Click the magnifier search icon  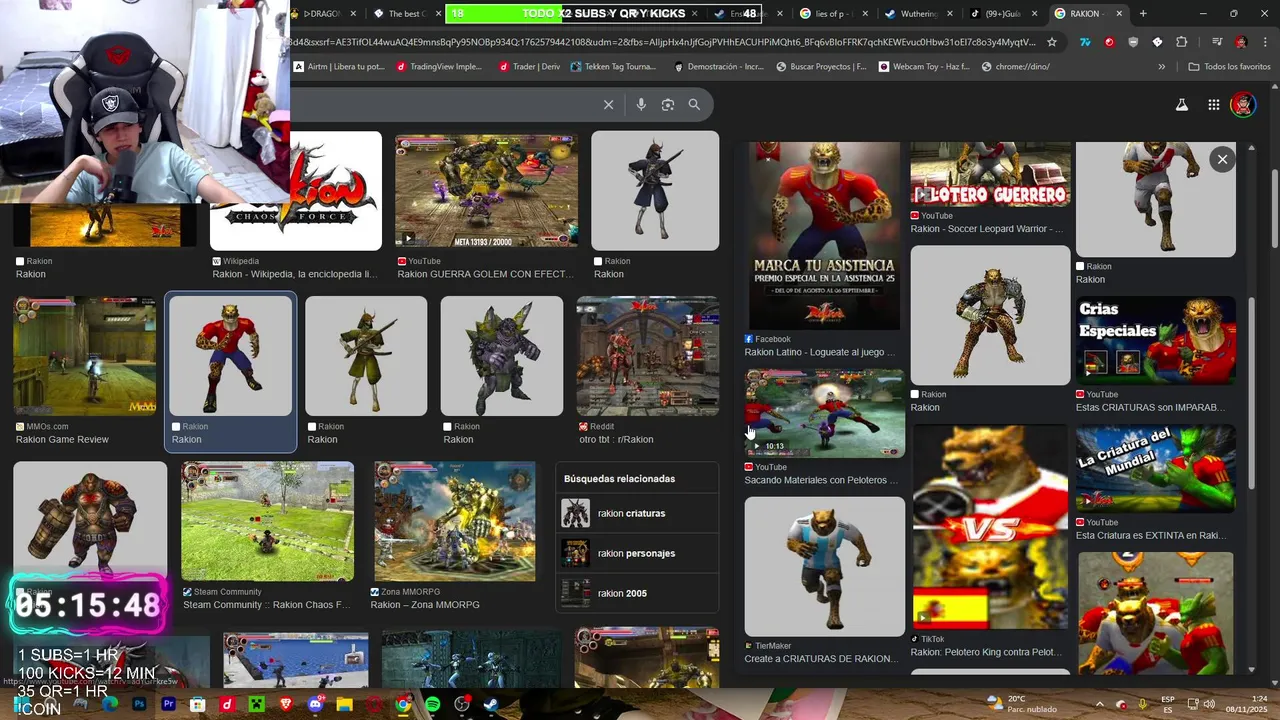(694, 105)
